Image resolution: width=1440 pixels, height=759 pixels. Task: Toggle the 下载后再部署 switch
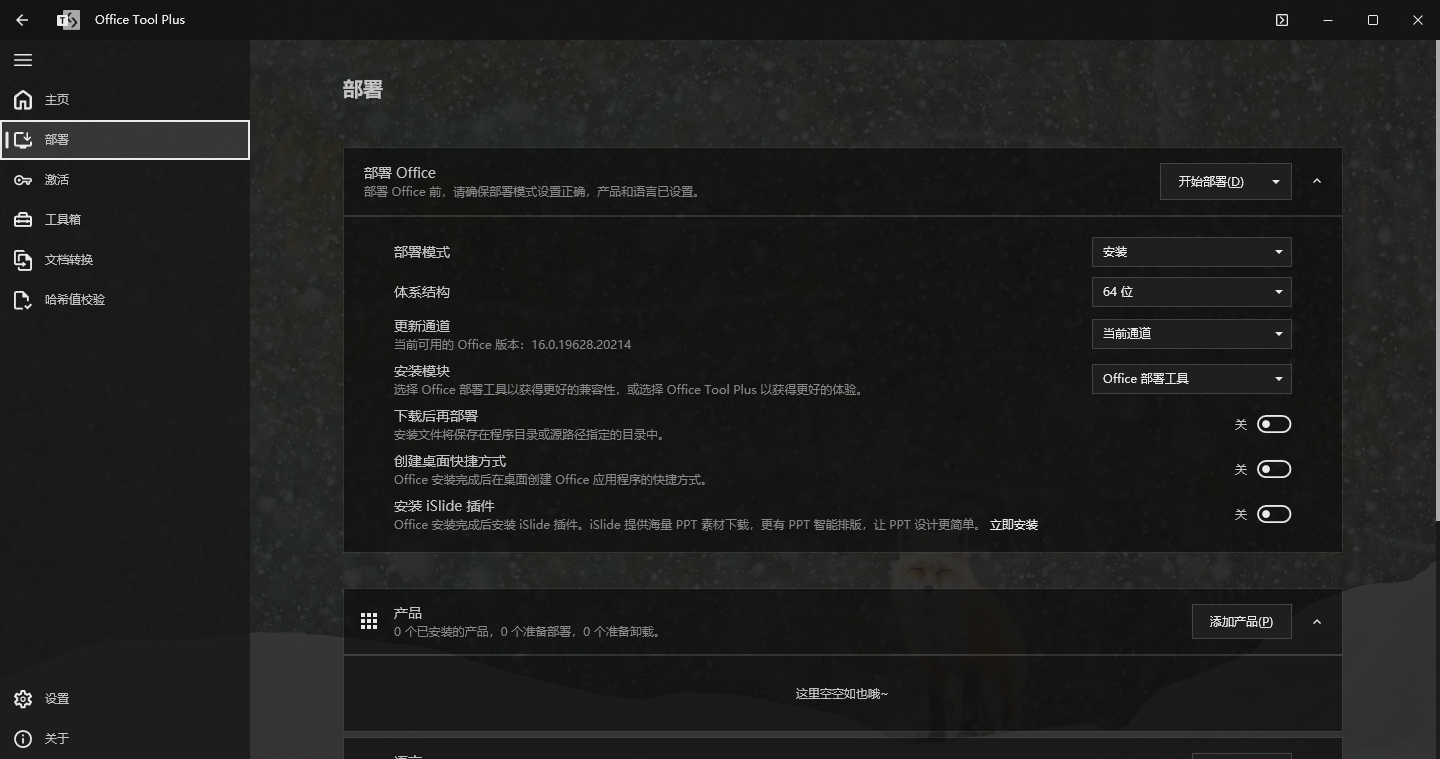pos(1273,424)
